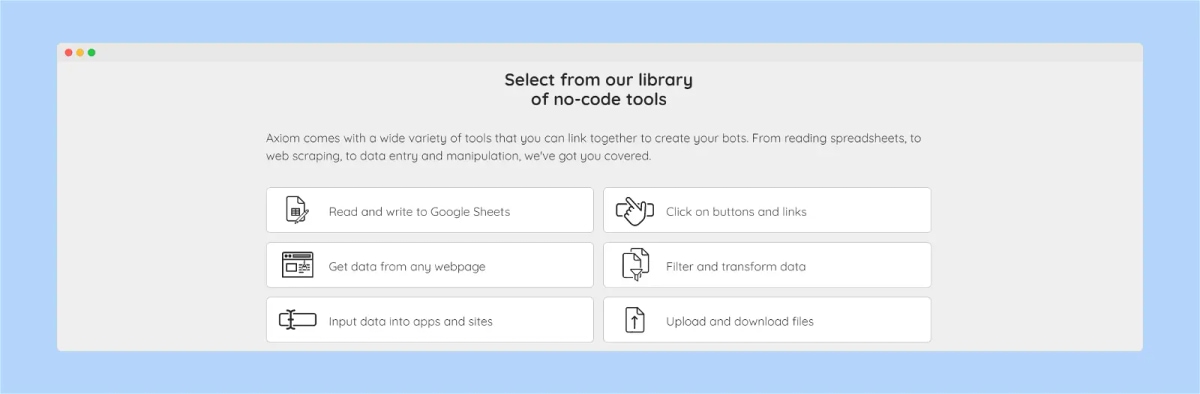Screen dimensions: 1200x394
Task: Click 'web scraping' in the description text
Action: tap(304, 157)
